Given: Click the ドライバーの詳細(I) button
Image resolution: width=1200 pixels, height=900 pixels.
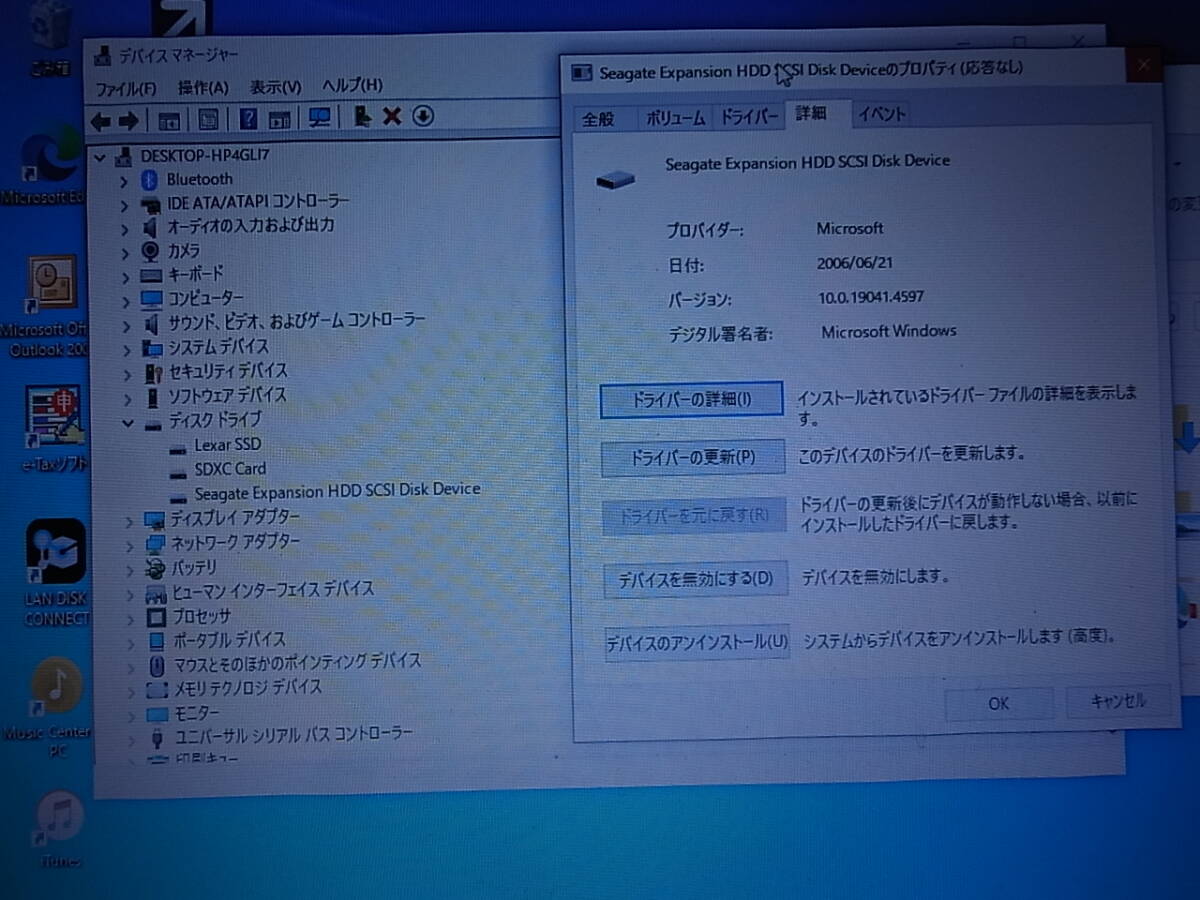Looking at the screenshot, I should [692, 400].
